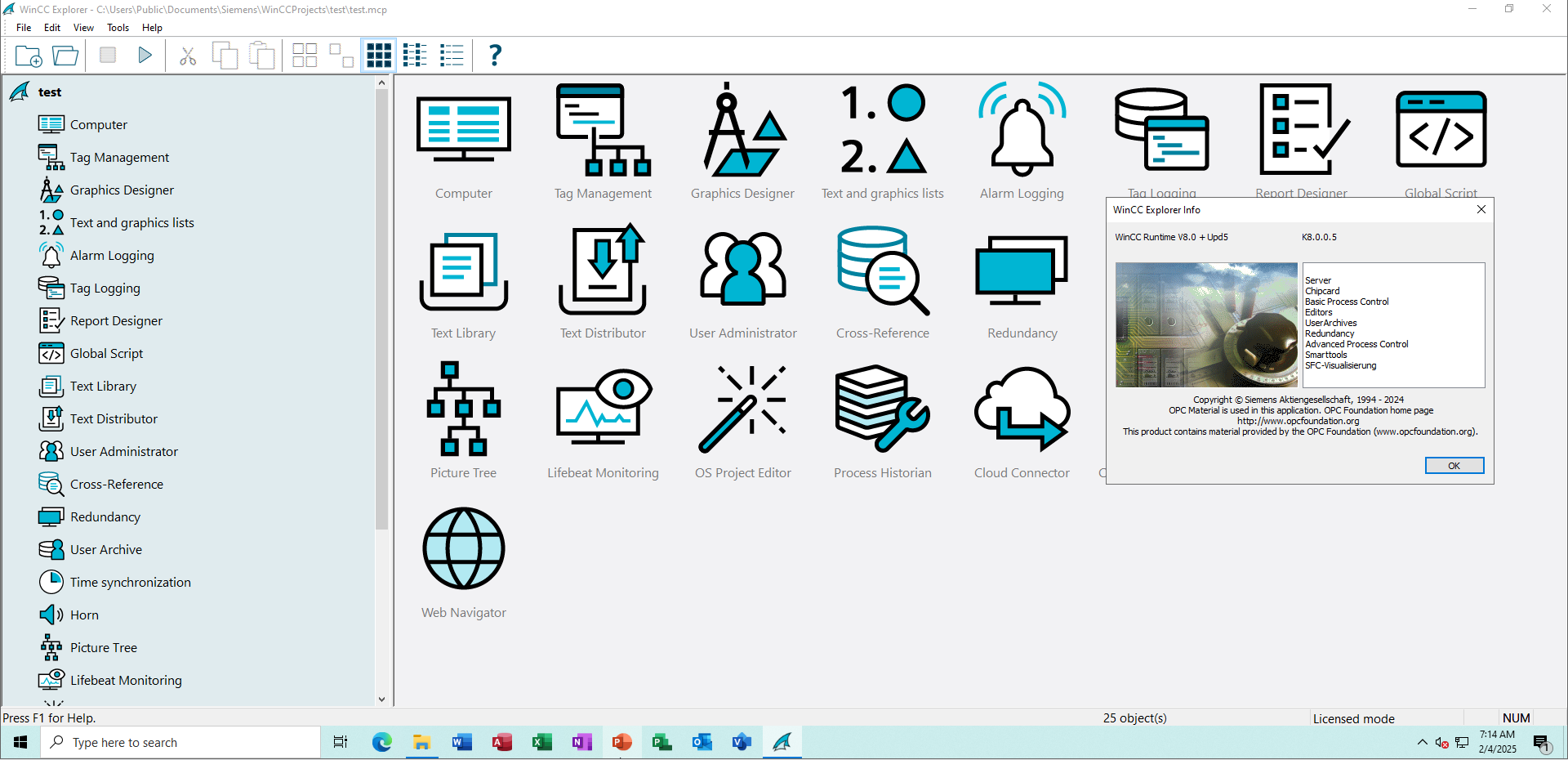Open the View menu
The width and height of the screenshot is (1568, 760).
tap(83, 27)
